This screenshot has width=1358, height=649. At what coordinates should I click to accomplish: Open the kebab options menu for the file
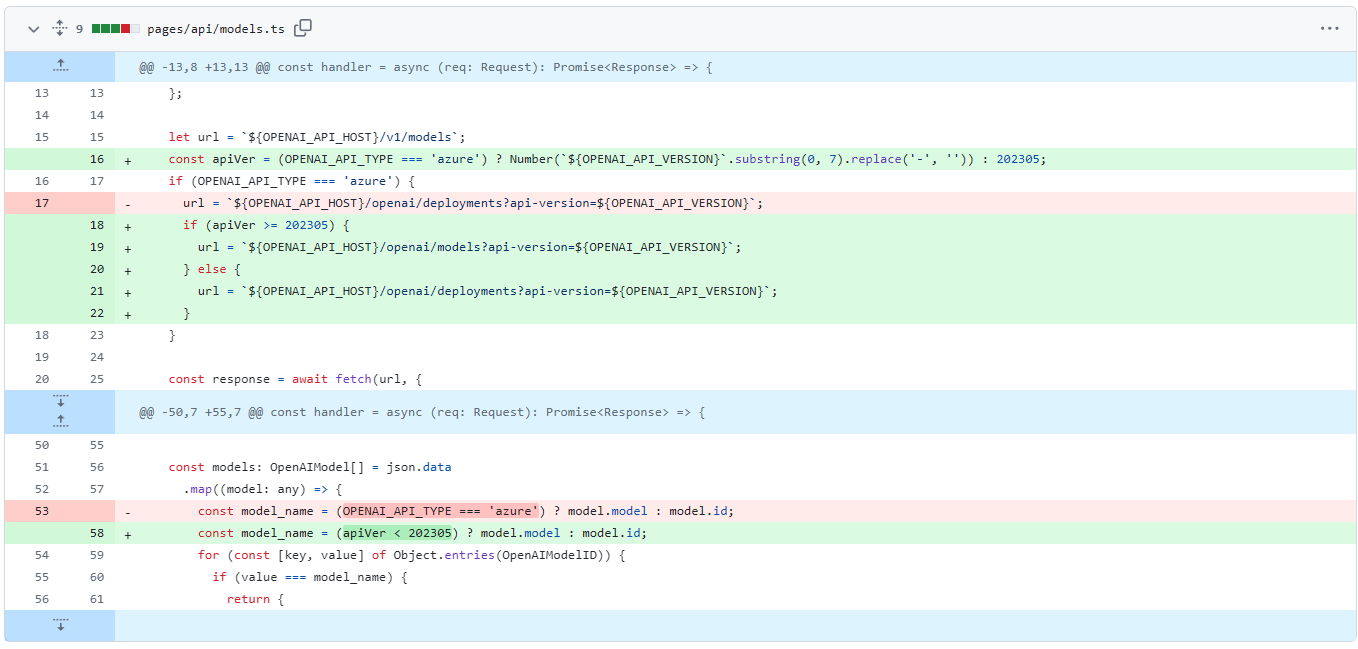(x=1329, y=29)
